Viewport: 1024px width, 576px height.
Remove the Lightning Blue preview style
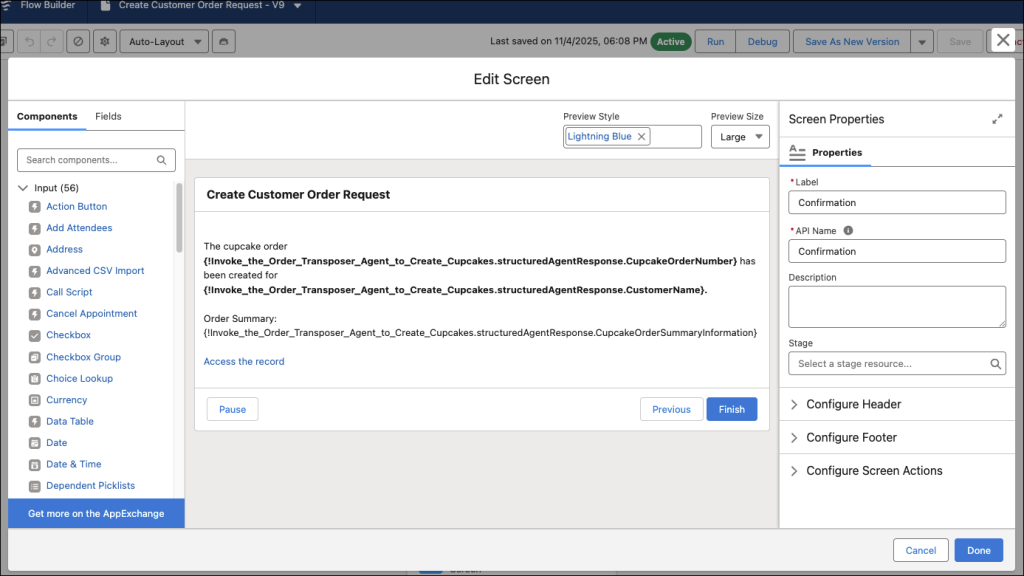click(x=642, y=137)
